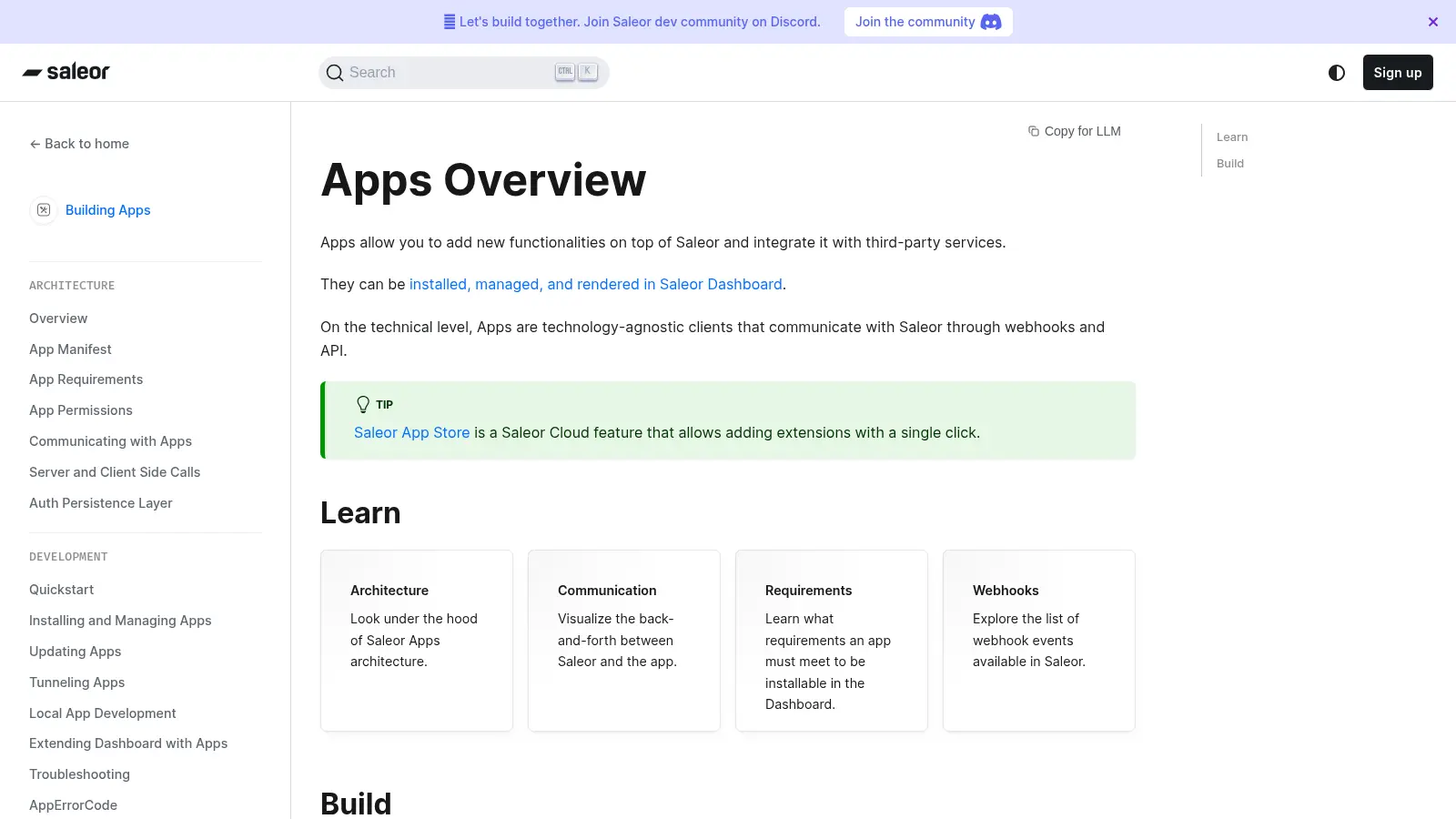Open AppErrorCode page
The height and width of the screenshot is (819, 1456).
click(73, 805)
